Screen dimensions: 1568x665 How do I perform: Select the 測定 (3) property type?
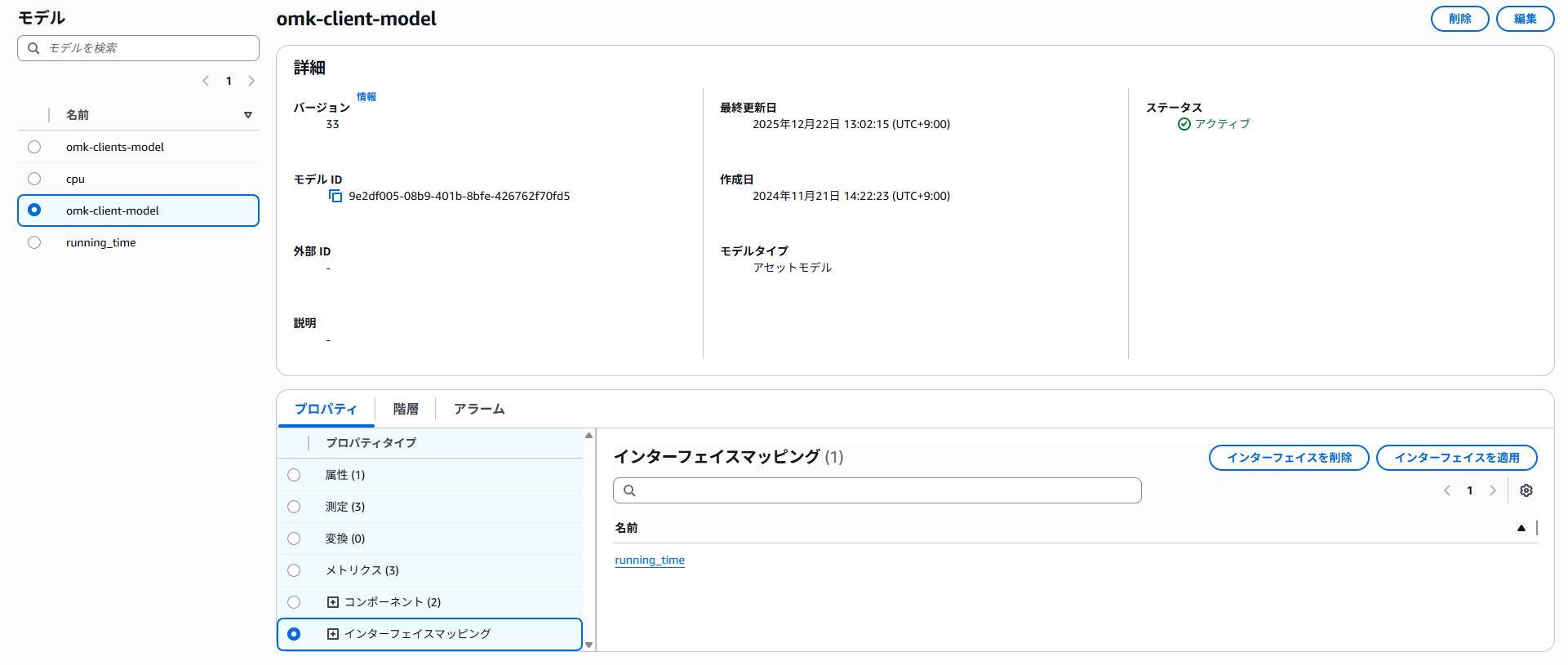coord(294,507)
